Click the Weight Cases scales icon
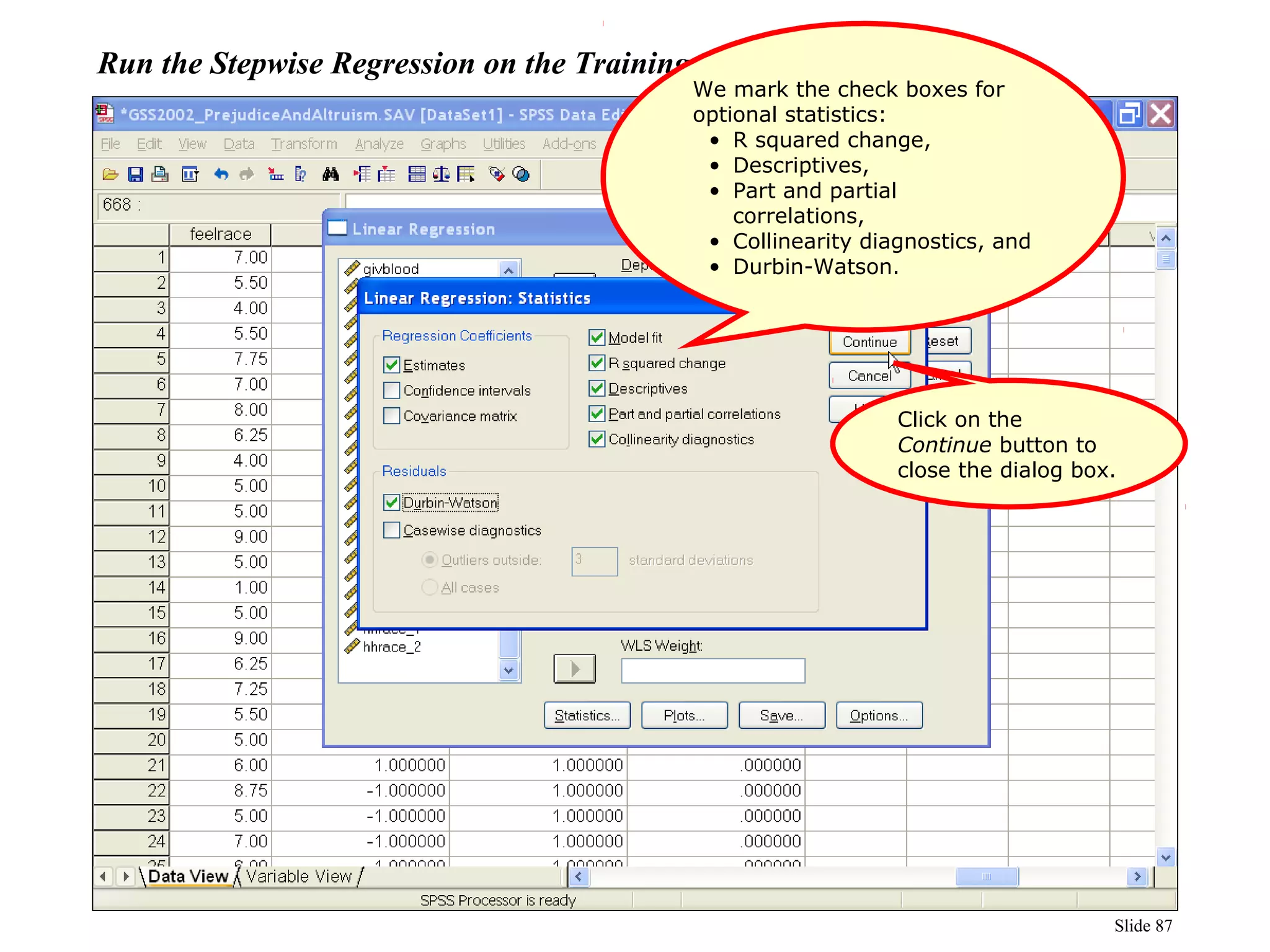The image size is (1270, 952). click(x=442, y=175)
